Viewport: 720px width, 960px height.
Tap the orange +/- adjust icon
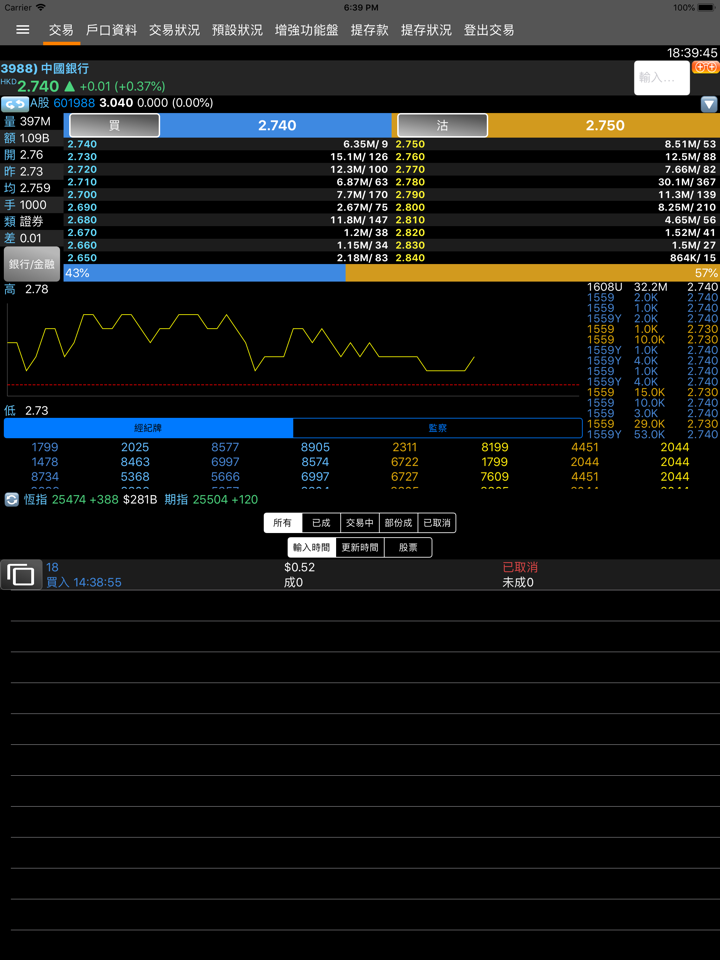coord(705,67)
